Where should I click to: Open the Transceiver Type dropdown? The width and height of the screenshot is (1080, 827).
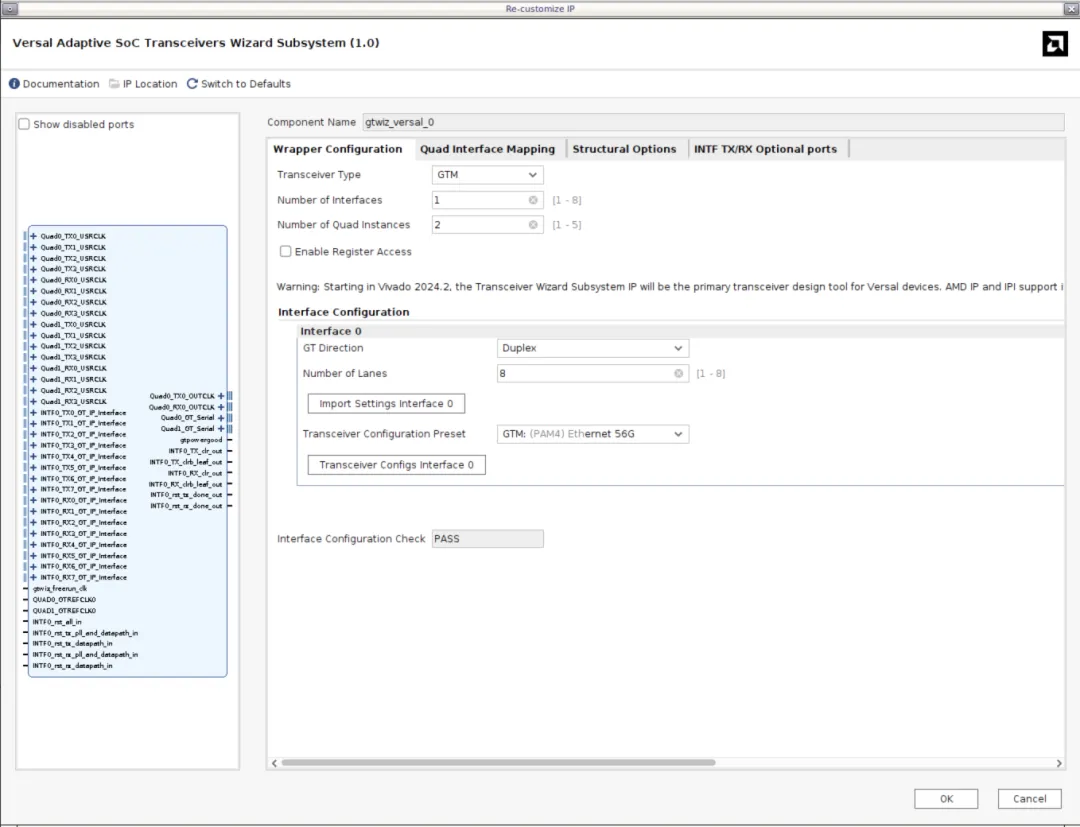(x=488, y=175)
